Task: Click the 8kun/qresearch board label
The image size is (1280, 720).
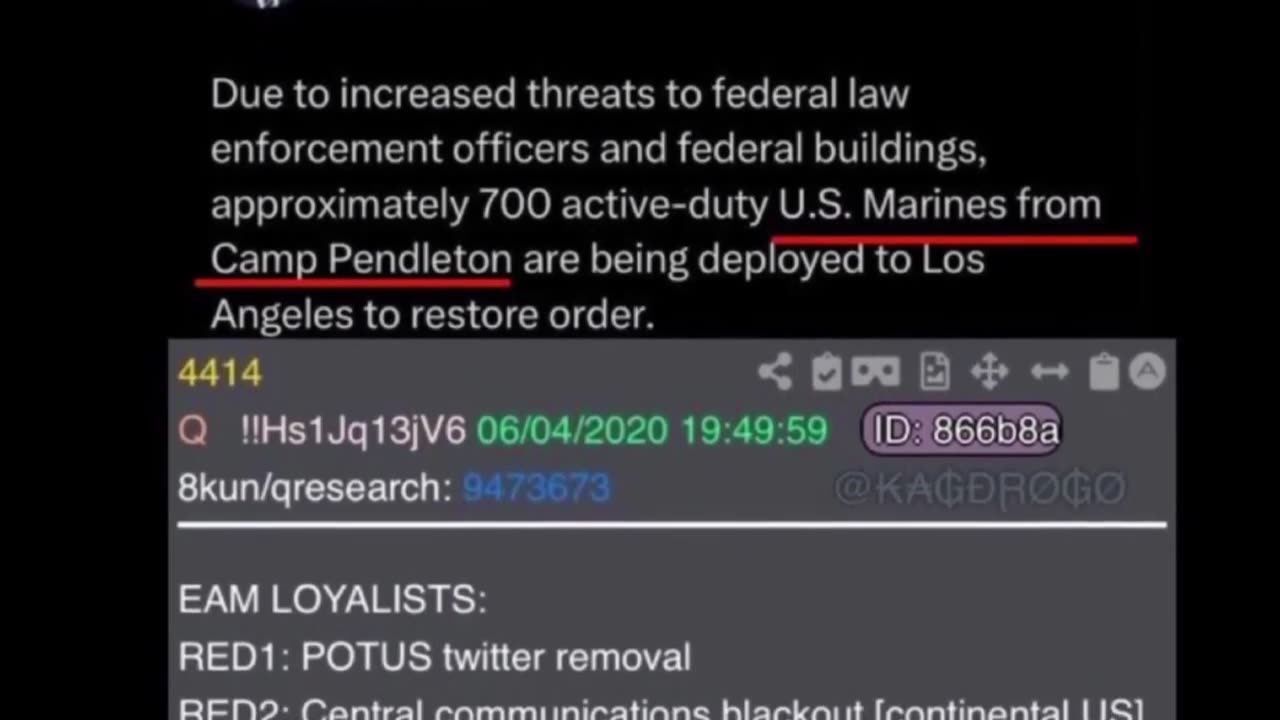Action: pos(315,488)
